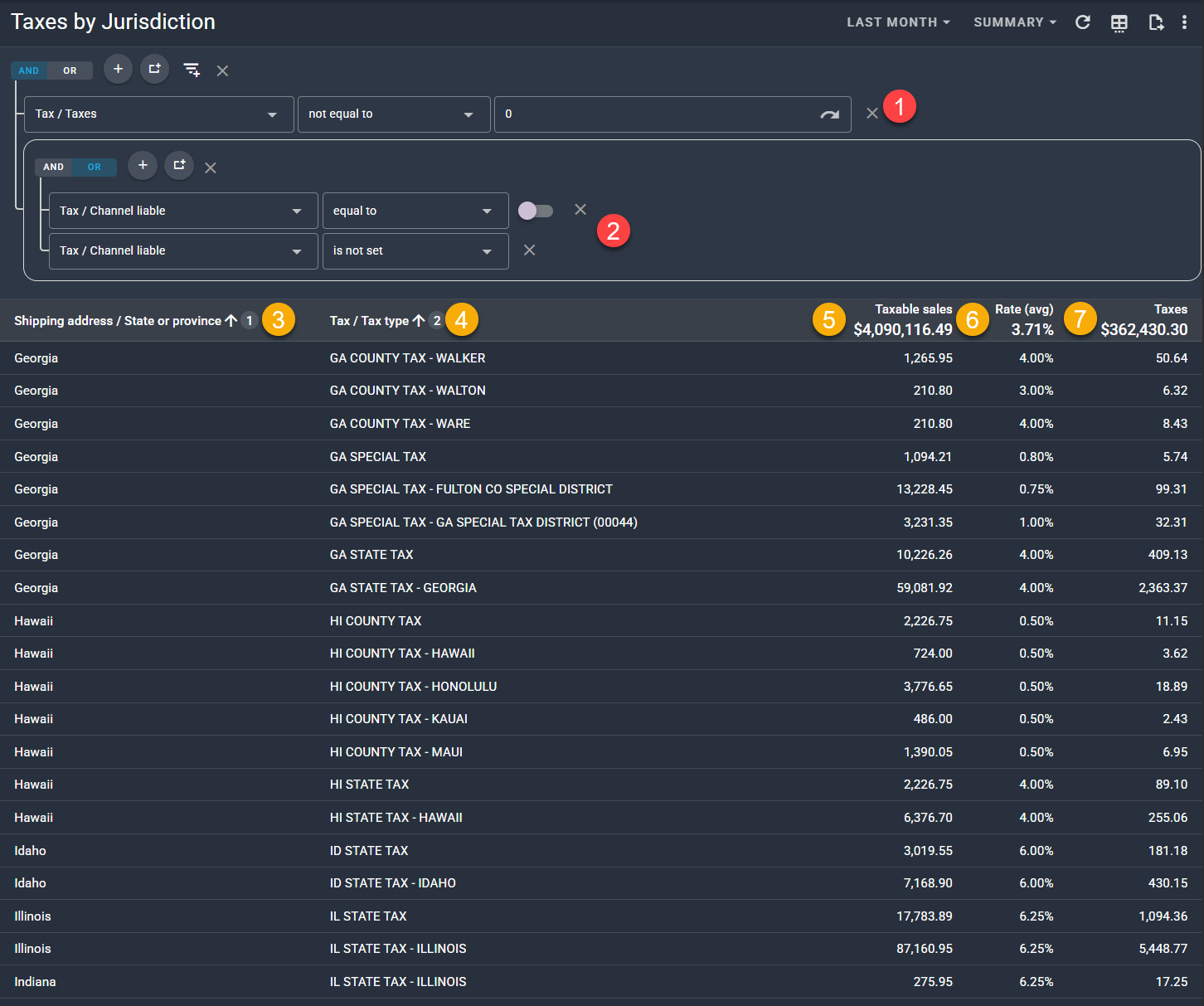This screenshot has height=1006, width=1204.
Task: Switch top-level filter logic to OR
Action: click(x=70, y=70)
